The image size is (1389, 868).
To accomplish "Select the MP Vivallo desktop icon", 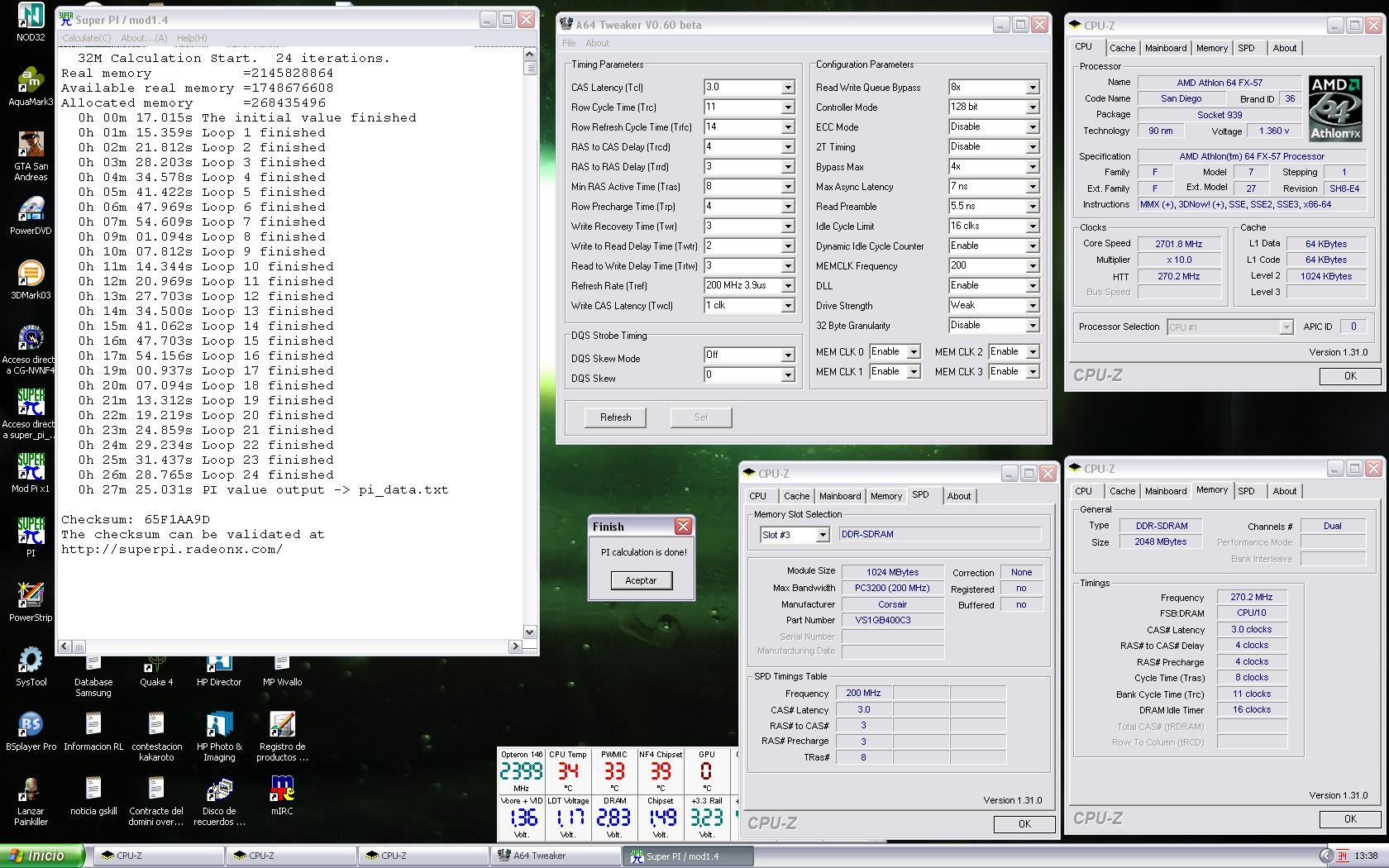I will point(282,672).
